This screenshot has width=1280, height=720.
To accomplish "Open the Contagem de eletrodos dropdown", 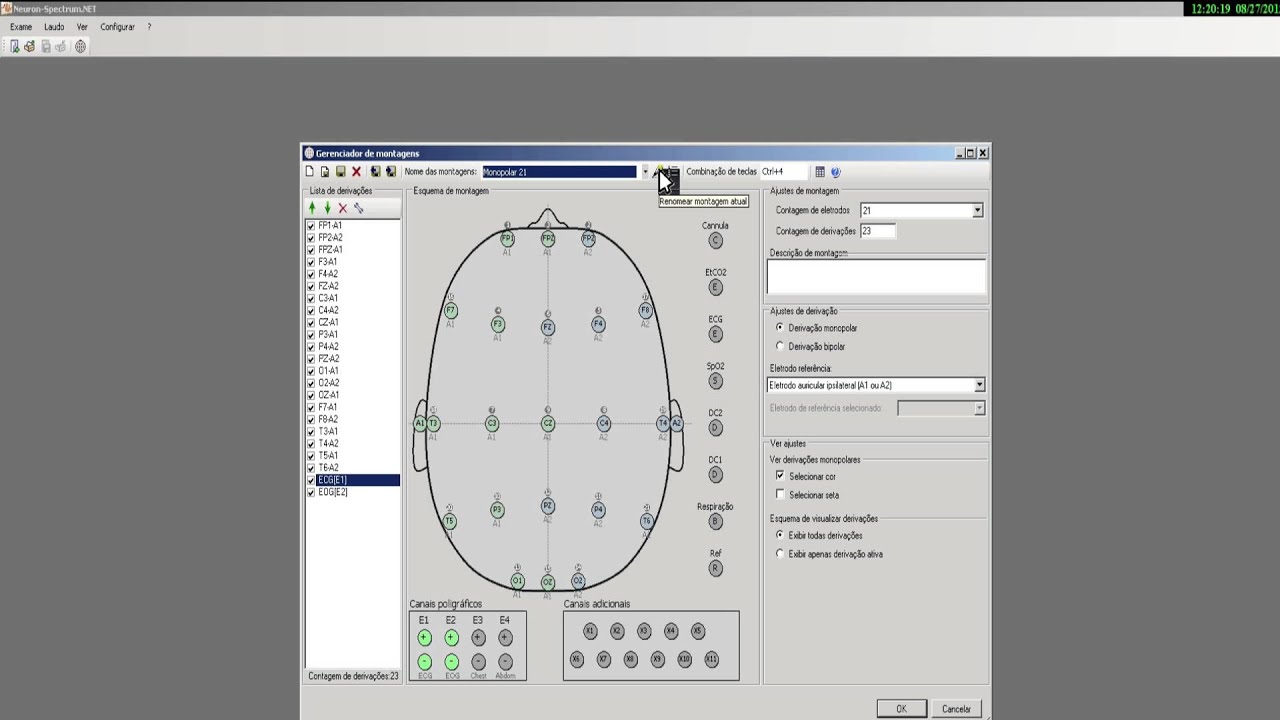I will (x=977, y=210).
